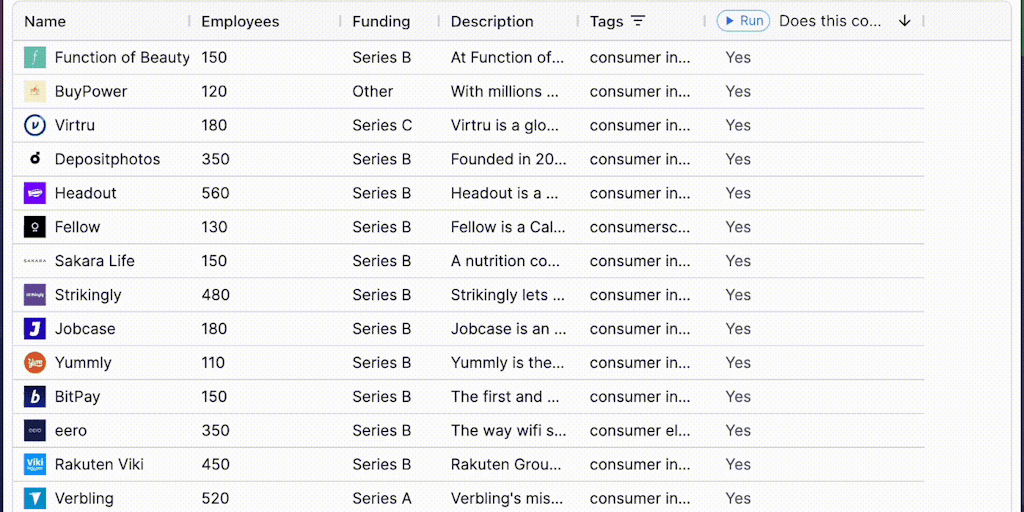Open the Employees column header menu
The height and width of the screenshot is (512, 1024).
click(x=240, y=21)
